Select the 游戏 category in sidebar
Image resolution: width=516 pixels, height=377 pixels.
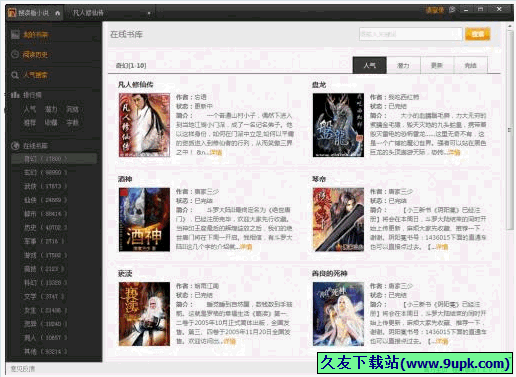[45, 255]
